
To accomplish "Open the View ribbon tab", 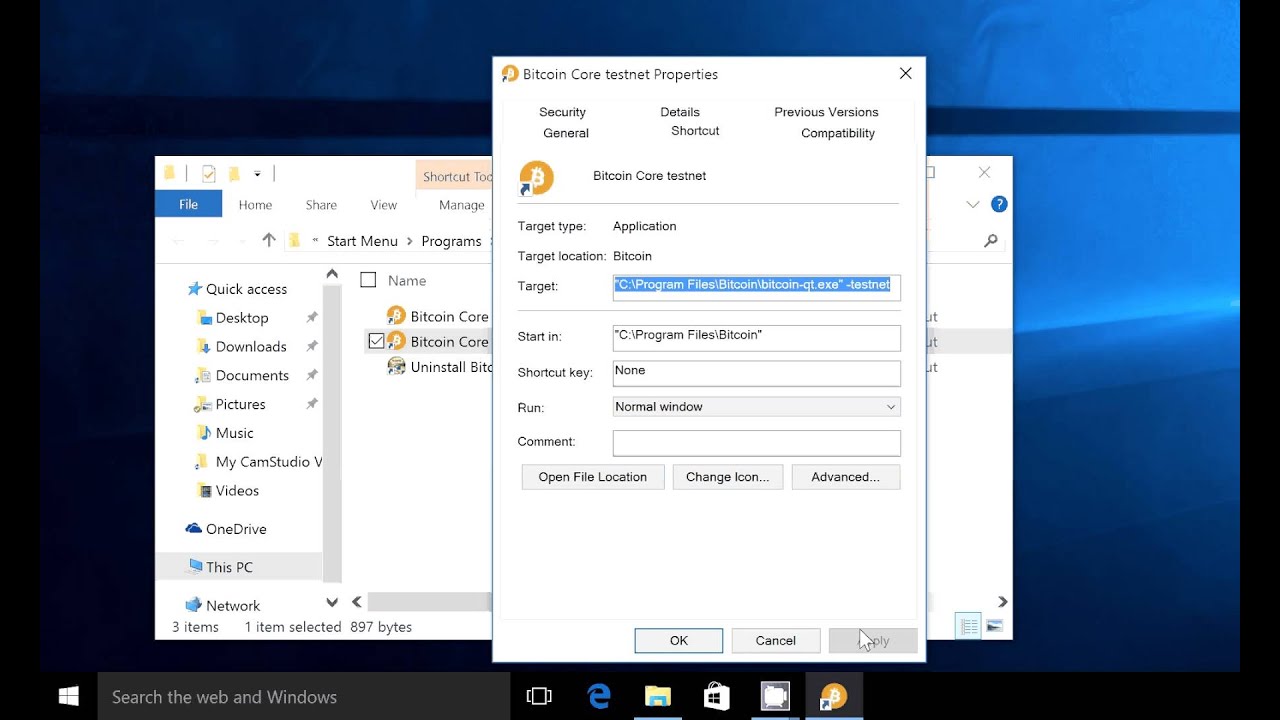I will coord(384,204).
